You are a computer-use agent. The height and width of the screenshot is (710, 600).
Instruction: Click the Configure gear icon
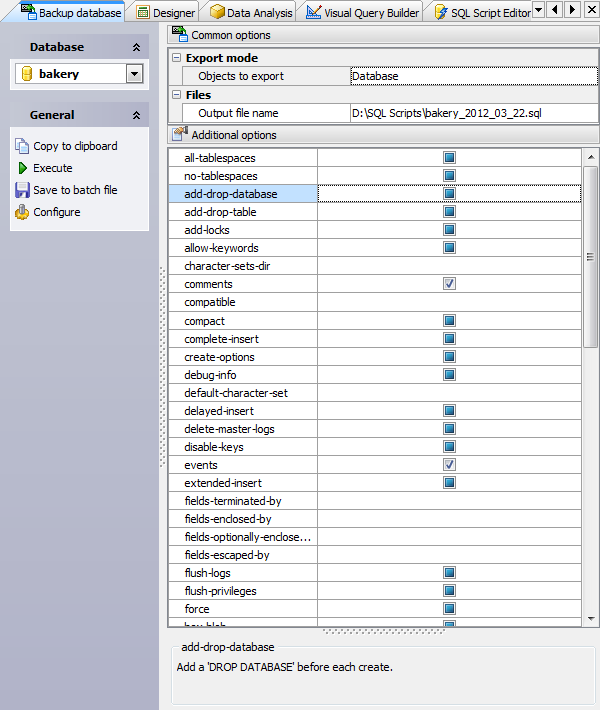(23, 212)
